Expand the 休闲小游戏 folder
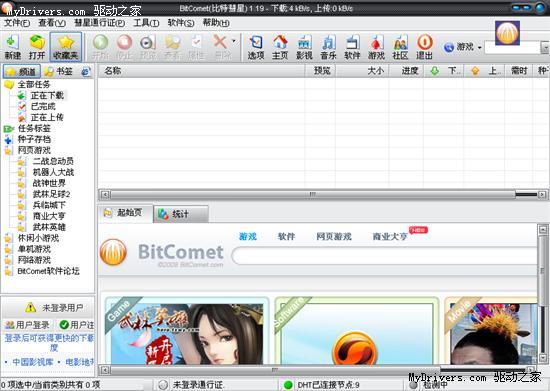This screenshot has width=550, height=391. pos(8,238)
